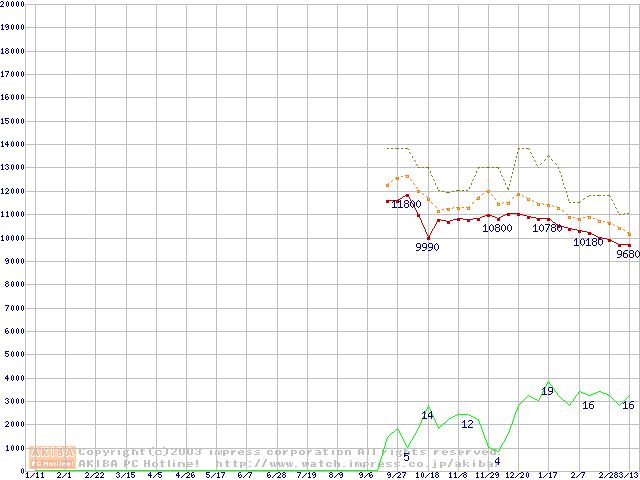Click the 20000 y-axis label
This screenshot has height=480, width=640.
(x=12, y=4)
